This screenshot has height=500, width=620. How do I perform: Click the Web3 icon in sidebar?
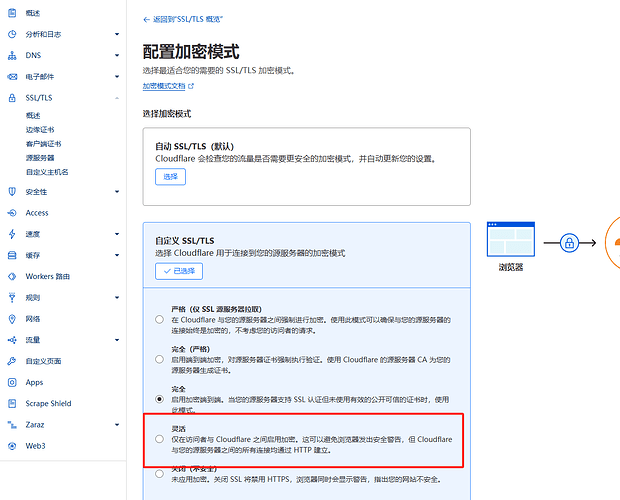pyautogui.click(x=12, y=446)
